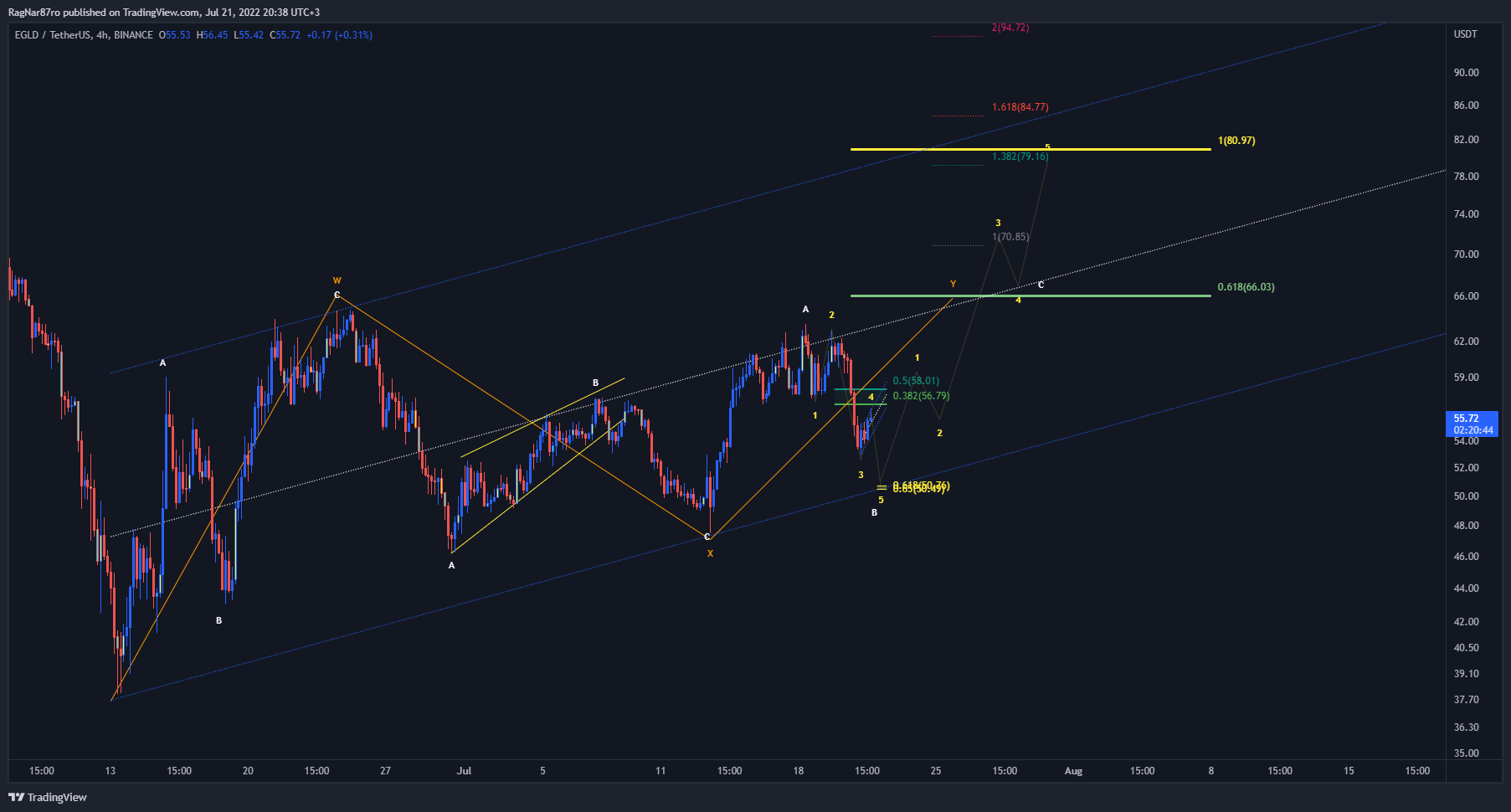Click the 40.50 price axis label
The image size is (1511, 812).
[1466, 648]
